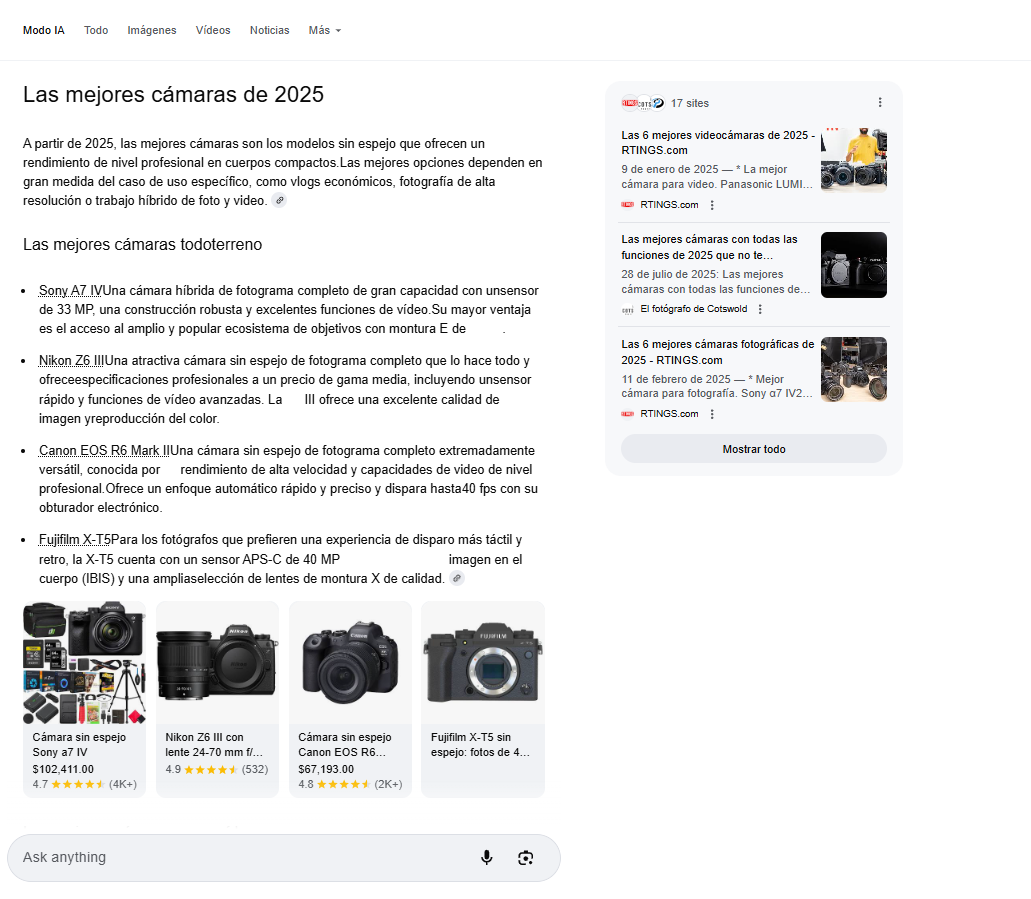
Task: Click the Canon EOS R6 Mark II link
Action: (x=104, y=450)
